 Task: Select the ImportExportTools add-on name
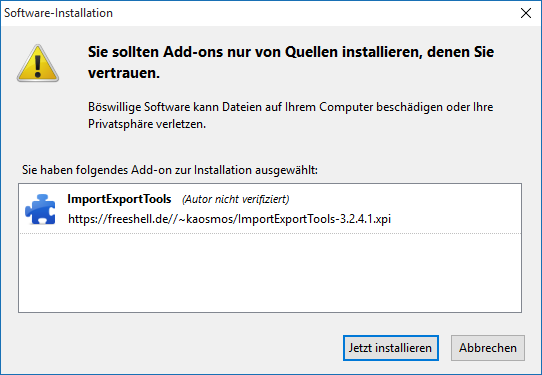[x=119, y=199]
